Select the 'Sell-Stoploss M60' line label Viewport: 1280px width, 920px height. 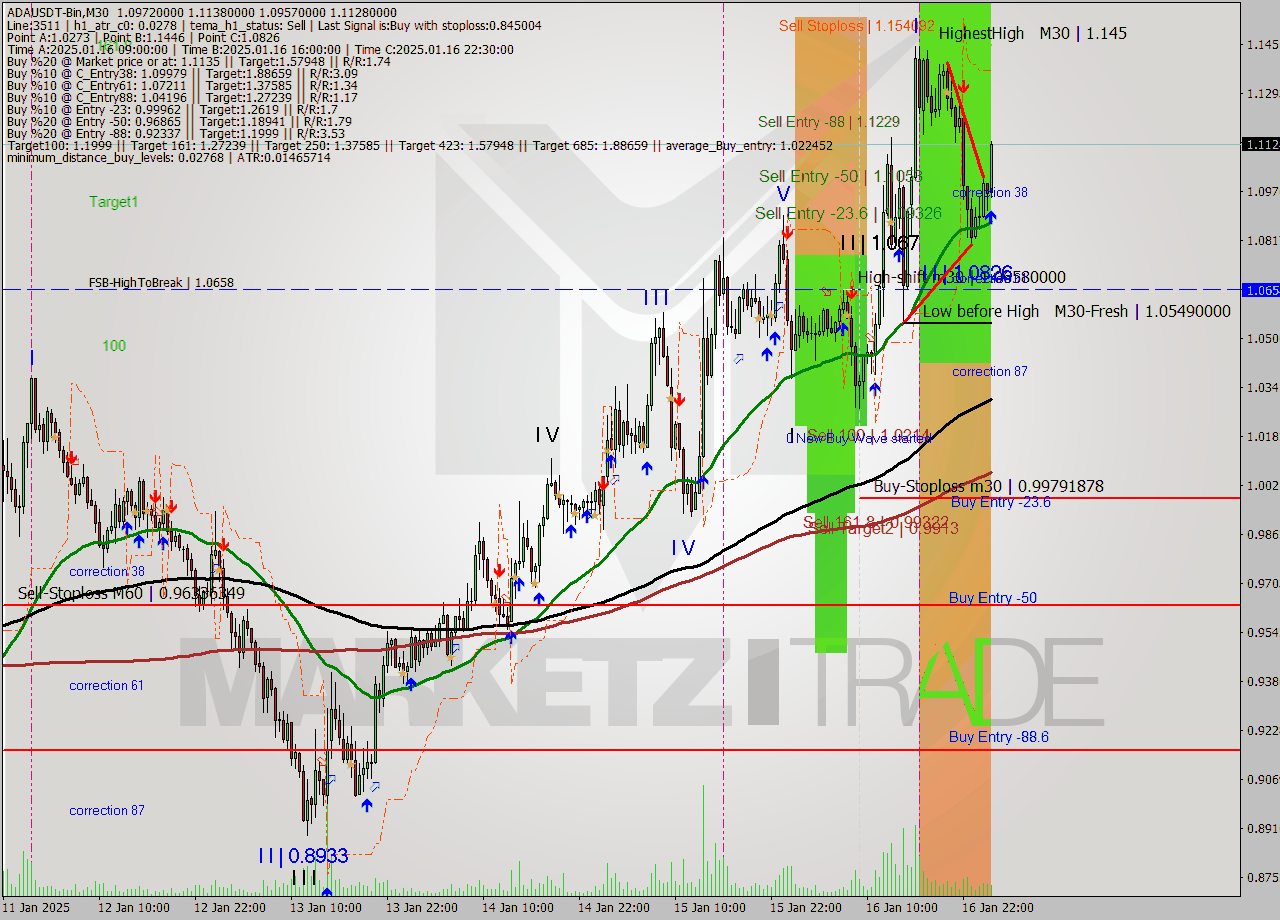click(x=131, y=593)
